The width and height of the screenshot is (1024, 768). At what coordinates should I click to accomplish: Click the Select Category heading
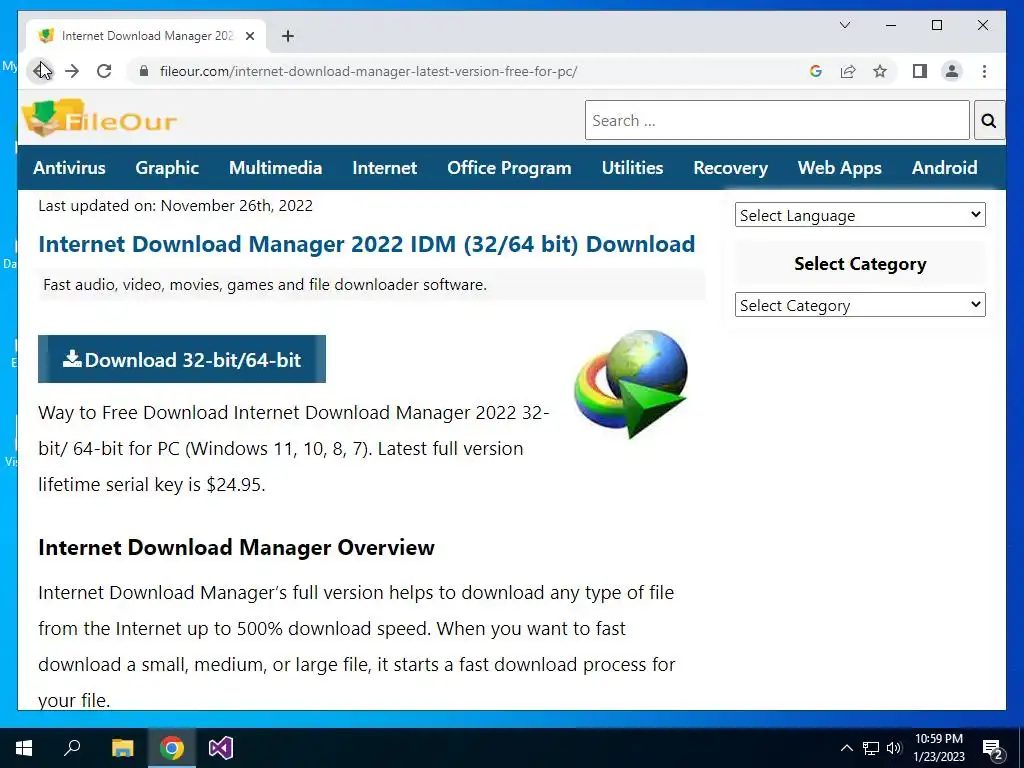[860, 264]
